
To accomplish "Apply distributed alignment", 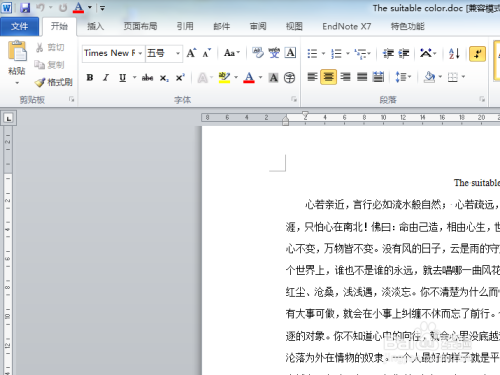I will tap(378, 77).
